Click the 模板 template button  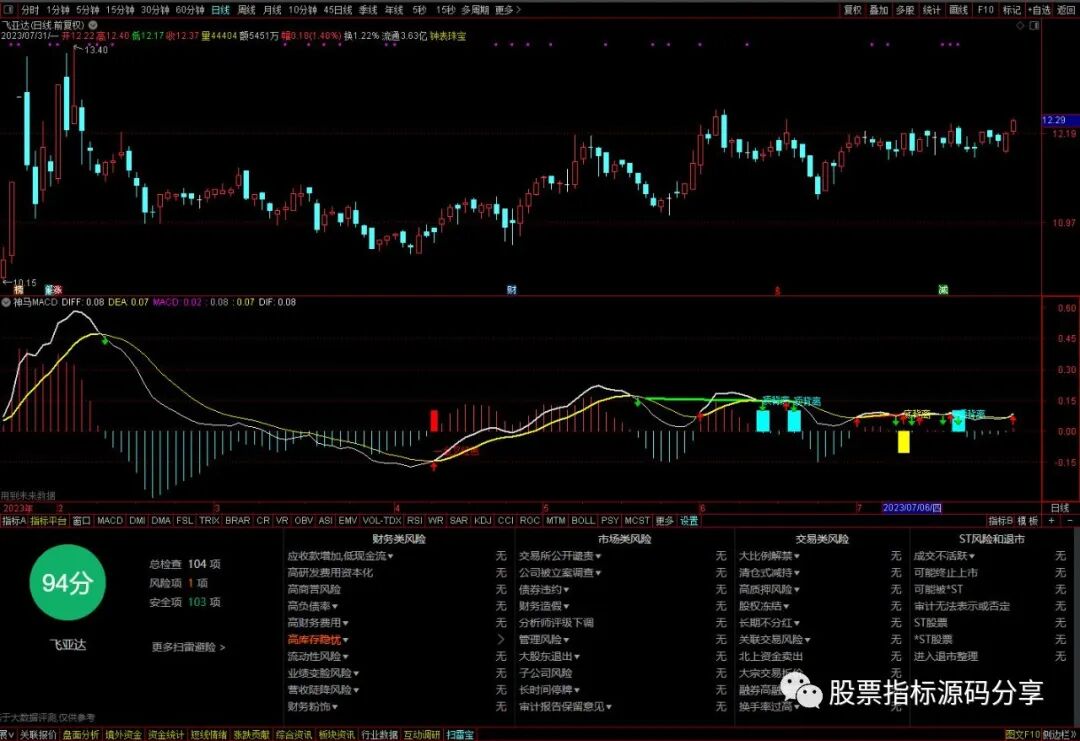click(1028, 521)
